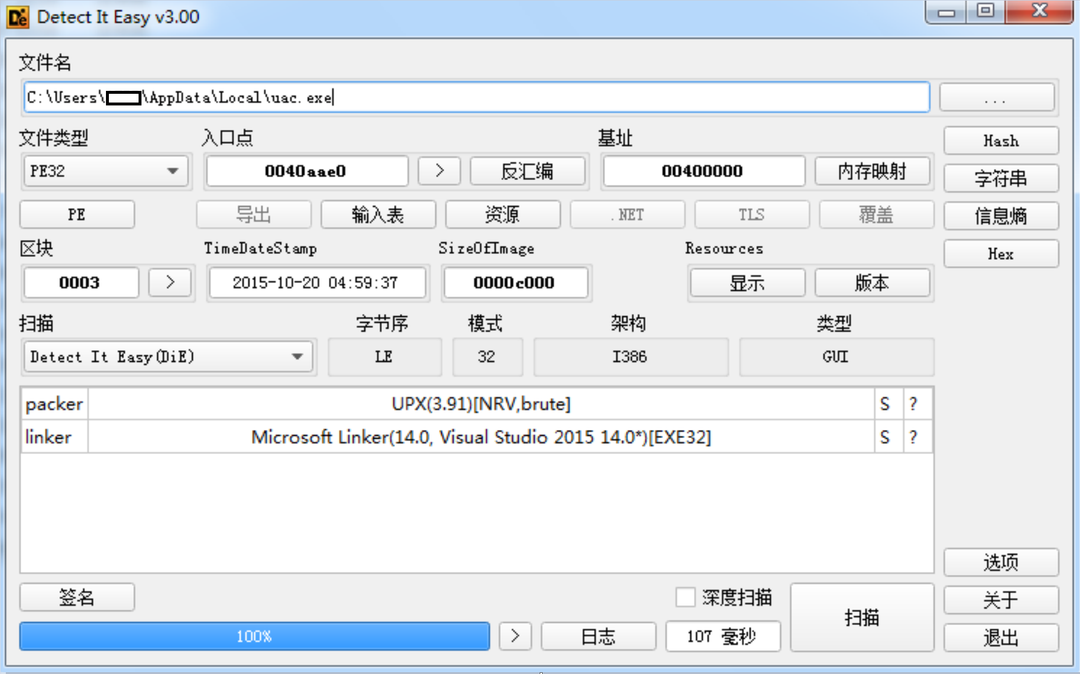Image resolution: width=1080 pixels, height=674 pixels.
Task: Click the arrow next to the progress bar
Action: pyautogui.click(x=515, y=636)
